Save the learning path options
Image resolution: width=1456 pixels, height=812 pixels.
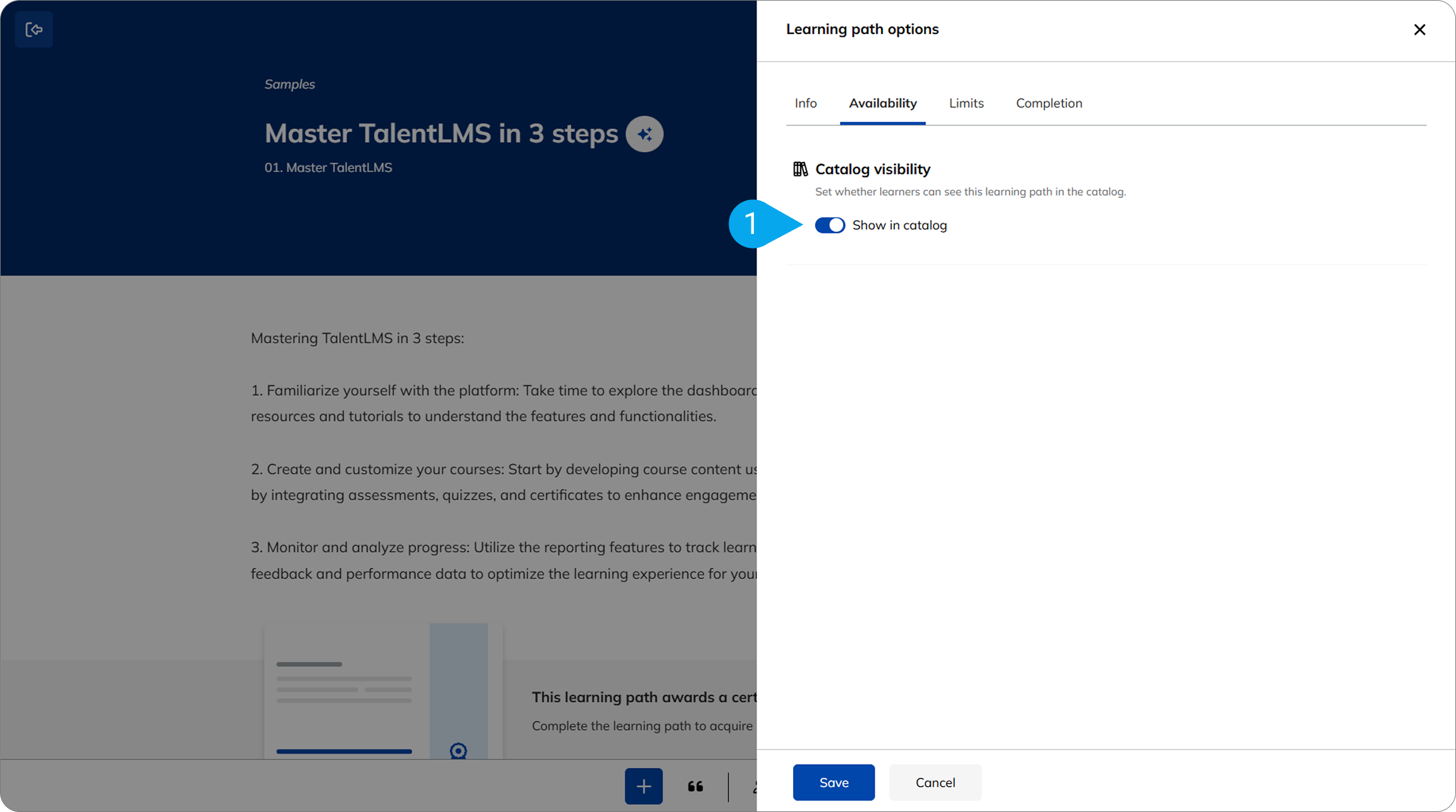tap(833, 782)
